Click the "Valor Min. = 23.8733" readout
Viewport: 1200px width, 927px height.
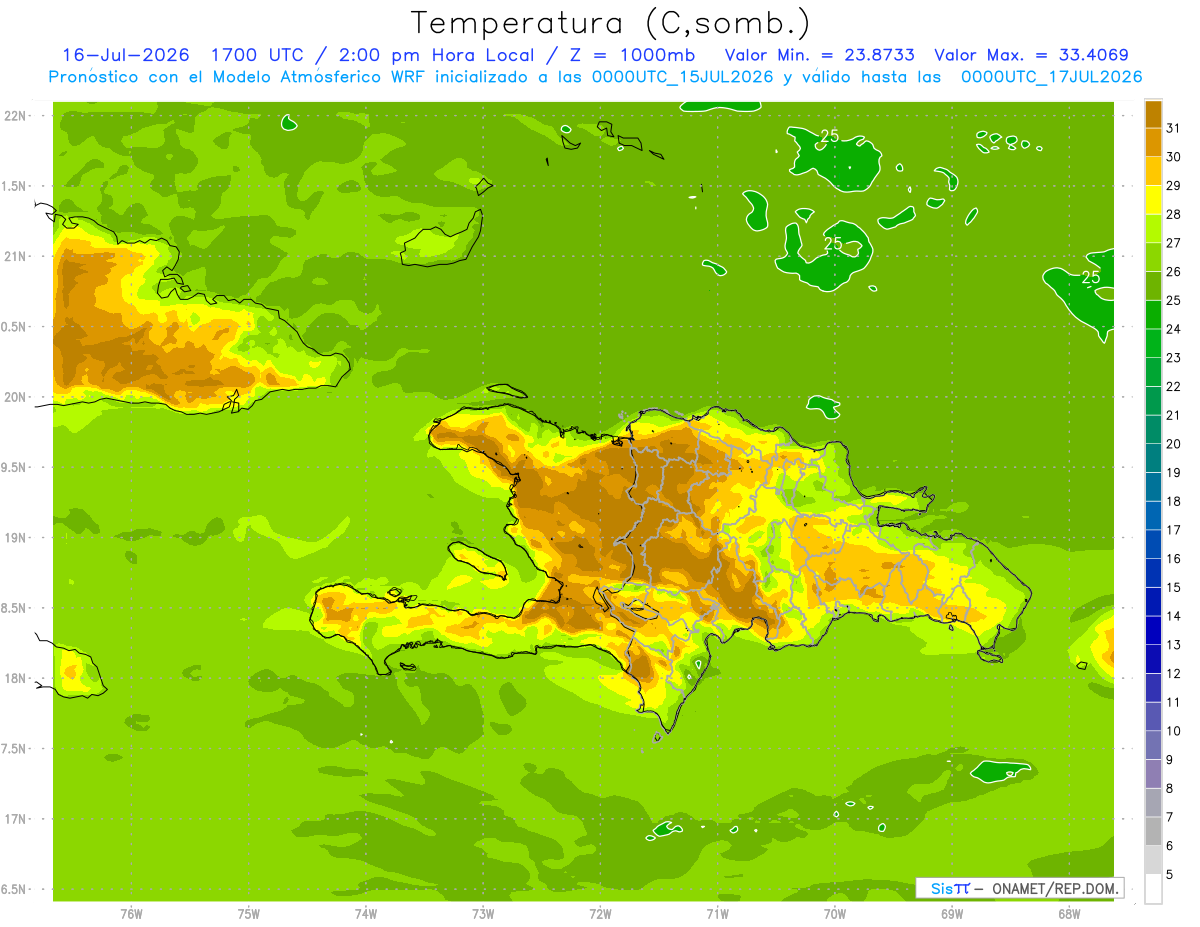(819, 55)
